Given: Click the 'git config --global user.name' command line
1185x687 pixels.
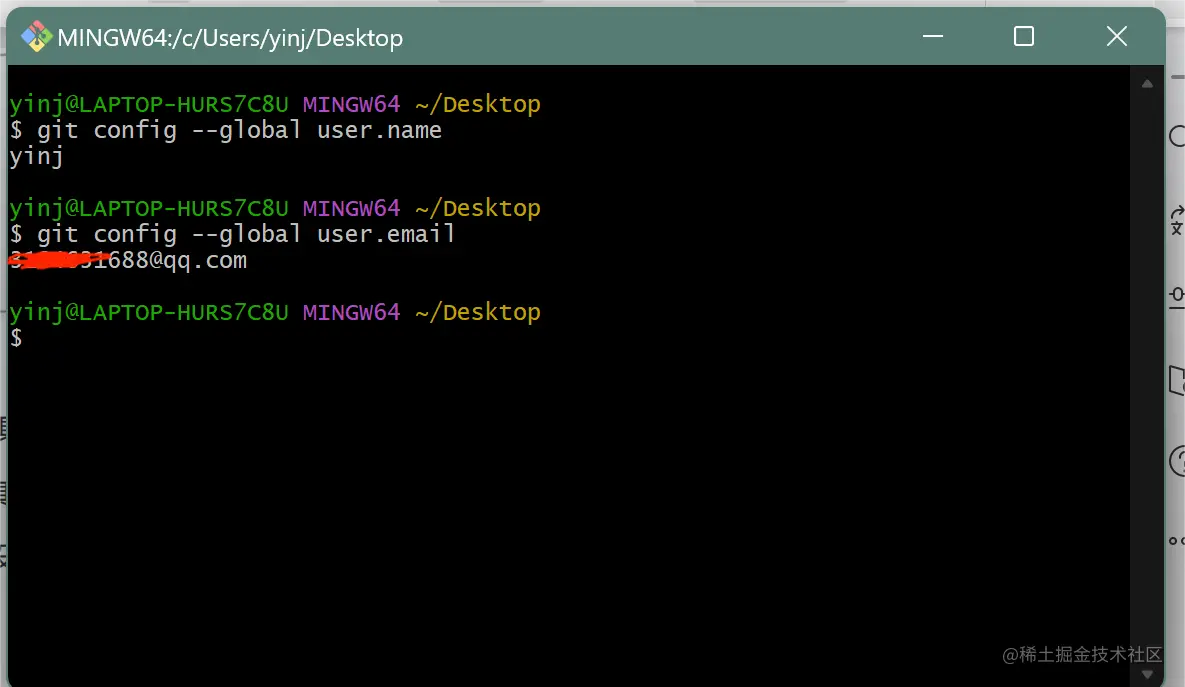Looking at the screenshot, I should [x=226, y=130].
